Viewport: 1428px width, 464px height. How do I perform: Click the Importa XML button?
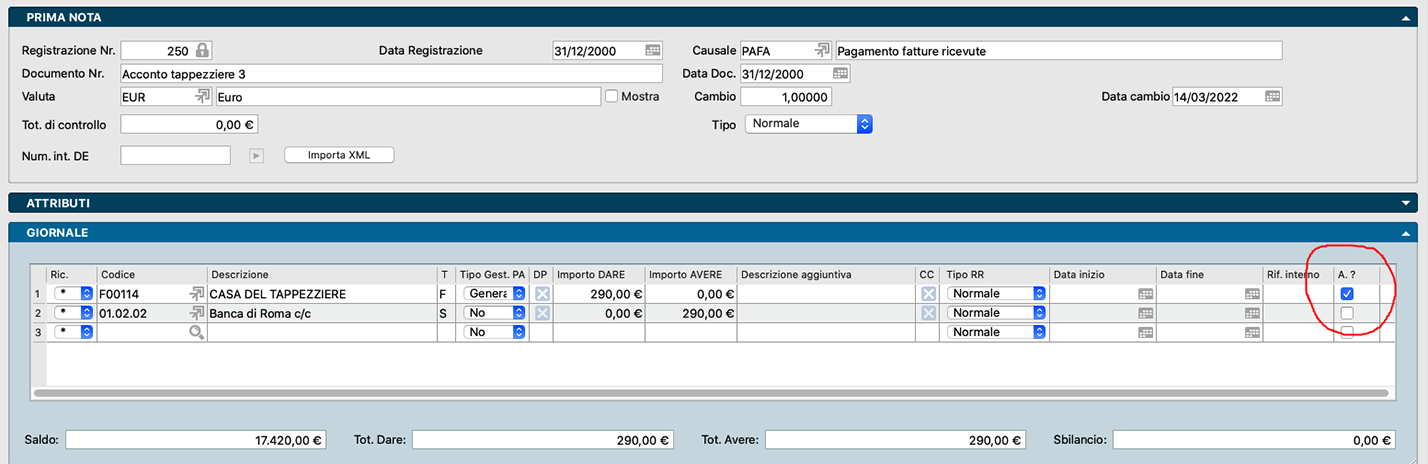point(339,155)
